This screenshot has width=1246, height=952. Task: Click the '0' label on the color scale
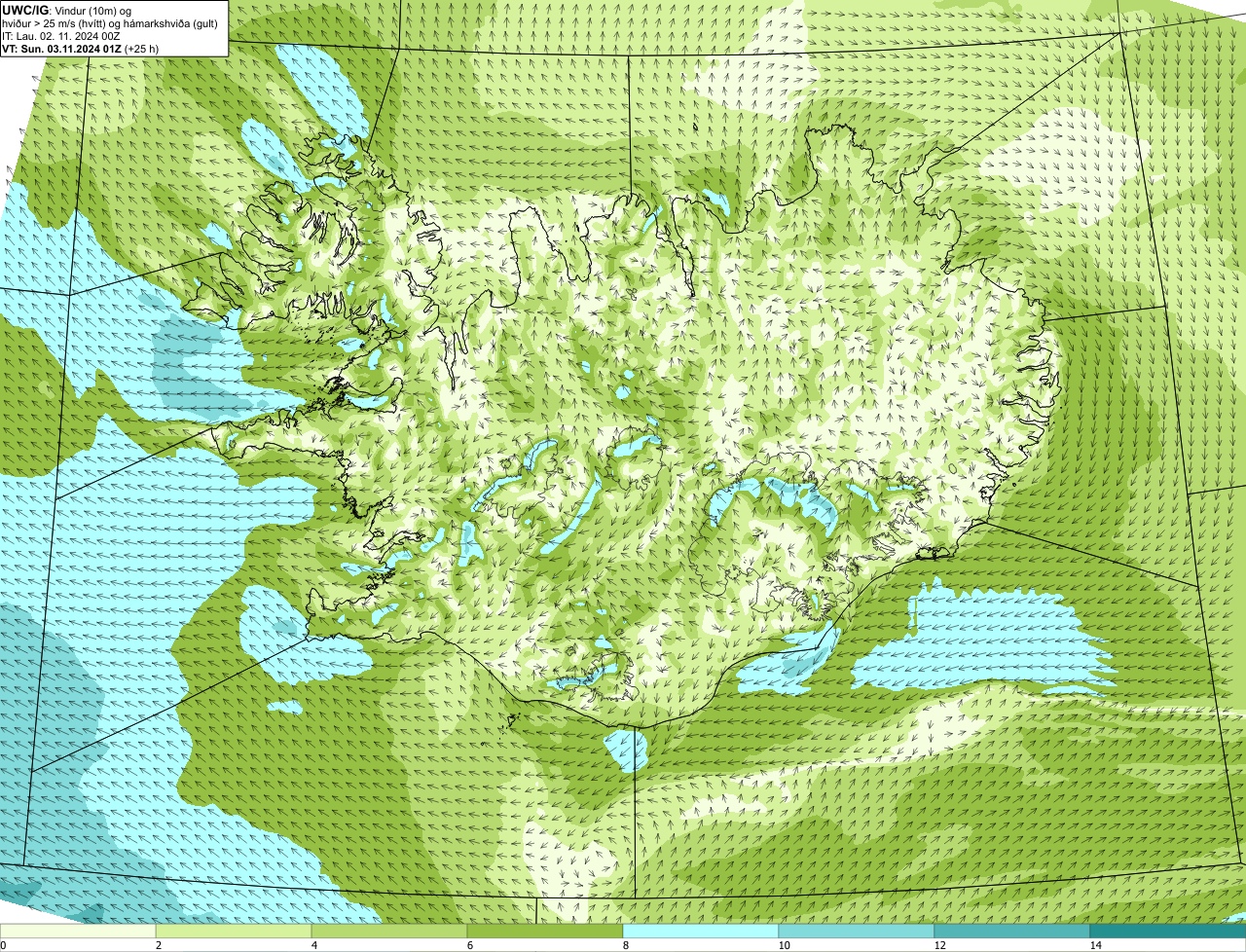pos(3,945)
